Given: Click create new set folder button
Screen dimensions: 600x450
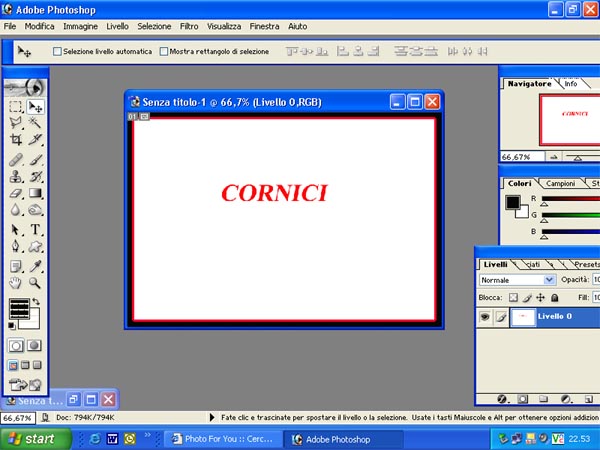Looking at the screenshot, I should click(543, 399).
